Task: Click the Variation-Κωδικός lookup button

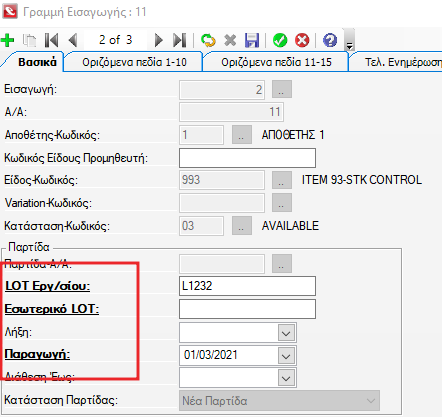Action: pos(282,203)
